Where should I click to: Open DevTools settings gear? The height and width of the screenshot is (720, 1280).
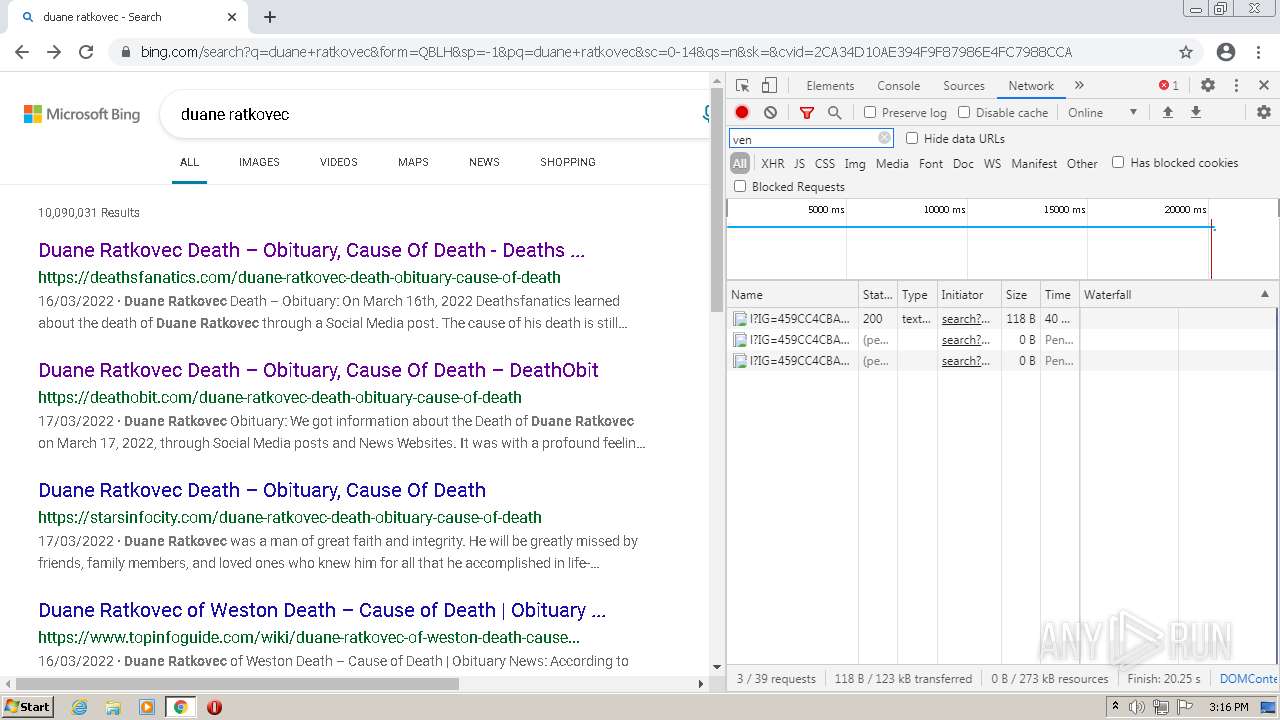coord(1208,86)
